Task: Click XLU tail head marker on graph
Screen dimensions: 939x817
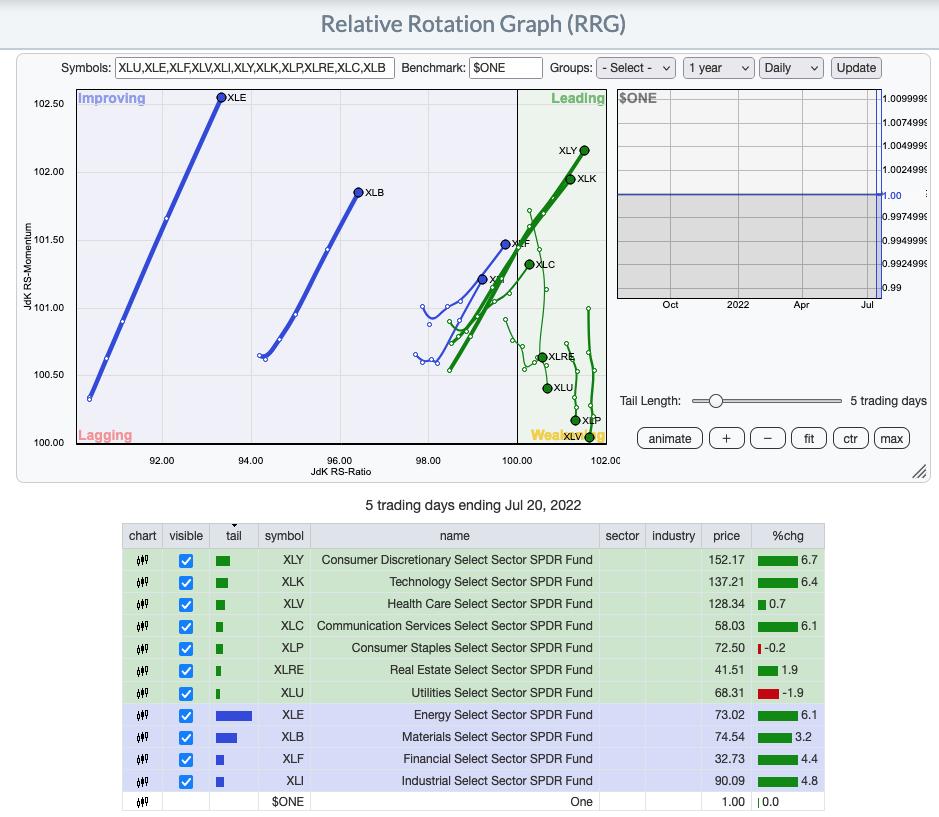Action: (x=547, y=388)
